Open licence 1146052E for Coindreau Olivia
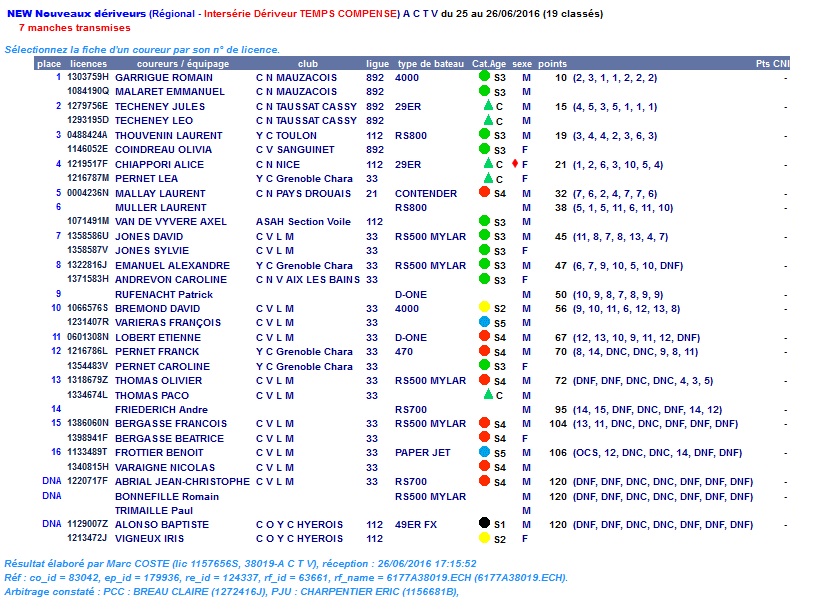This screenshot has height=609, width=821. point(87,149)
